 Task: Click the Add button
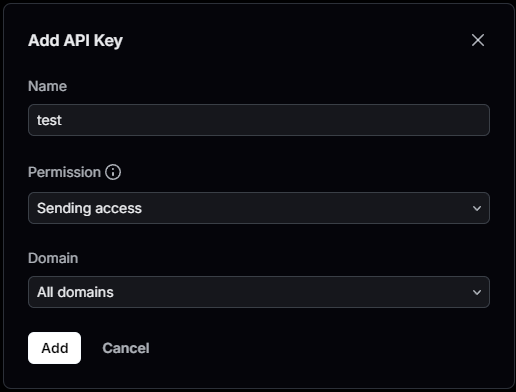(x=54, y=348)
